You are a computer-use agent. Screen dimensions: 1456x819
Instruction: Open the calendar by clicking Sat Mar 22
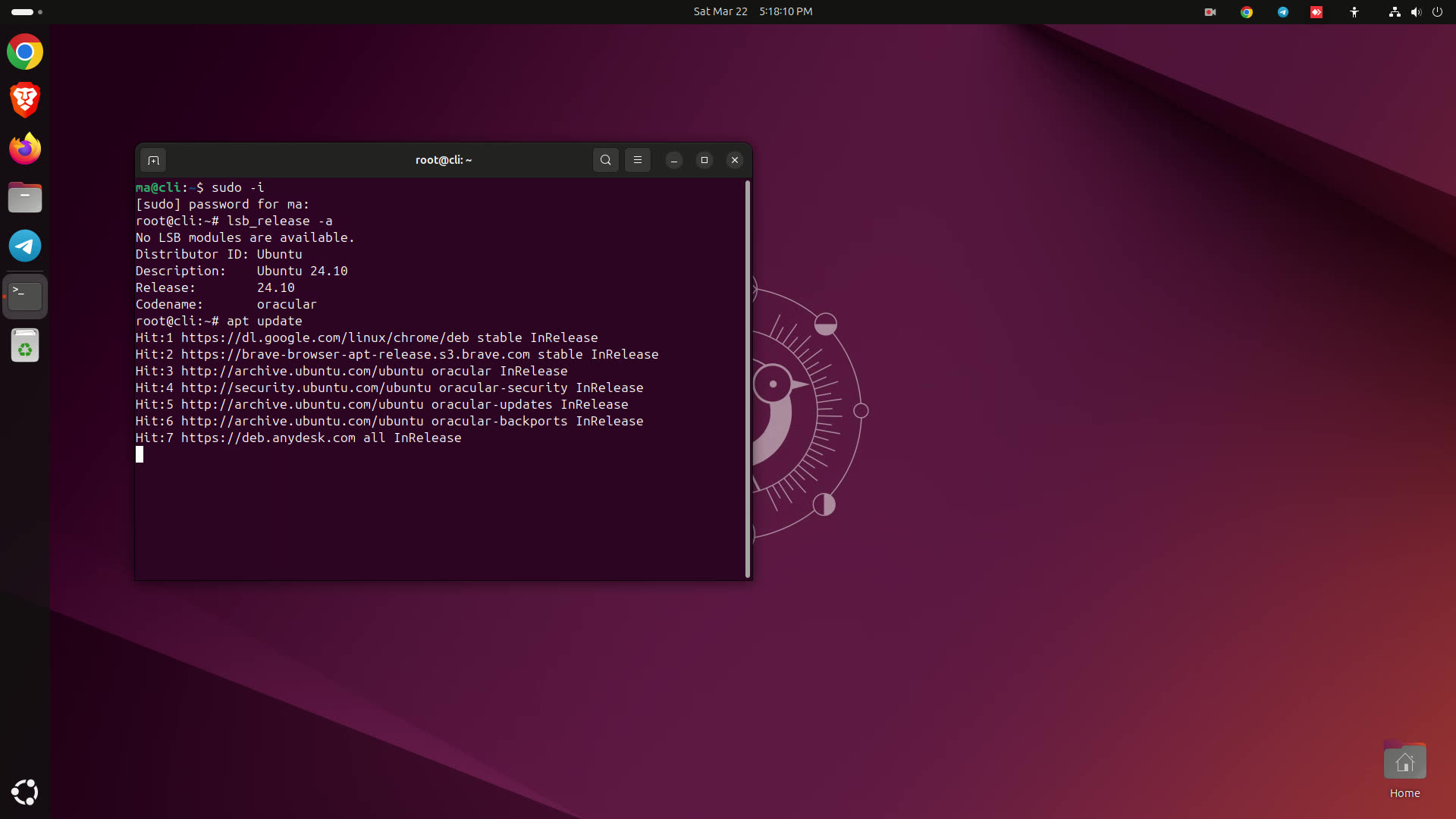(720, 11)
